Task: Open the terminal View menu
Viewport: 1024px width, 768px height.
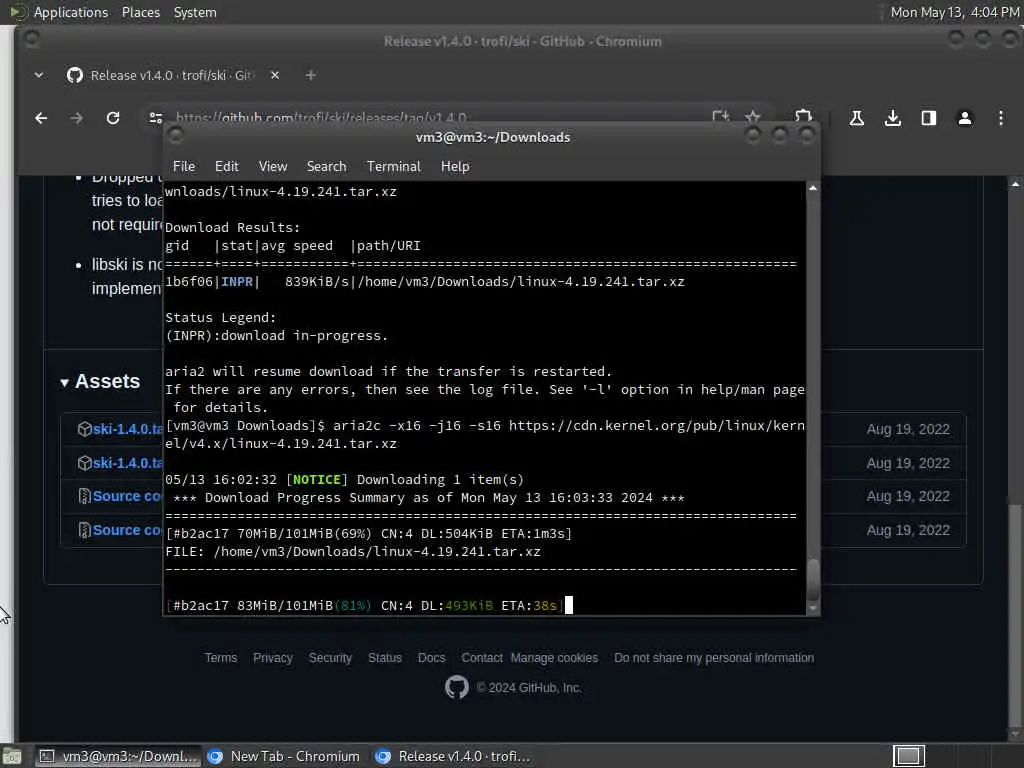Action: 273,167
